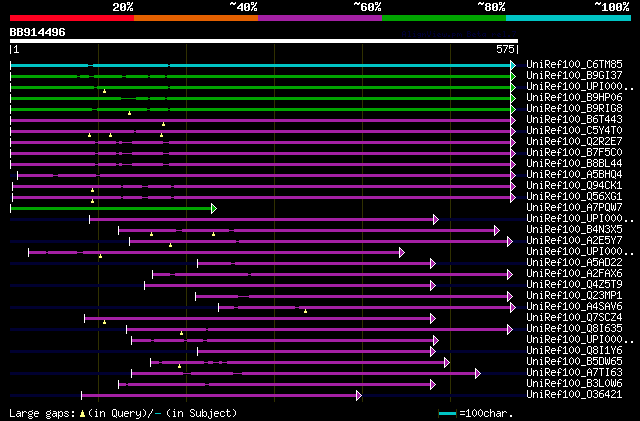
Task: Select hit label UniRef100_A7TI63
Action: (574, 372)
